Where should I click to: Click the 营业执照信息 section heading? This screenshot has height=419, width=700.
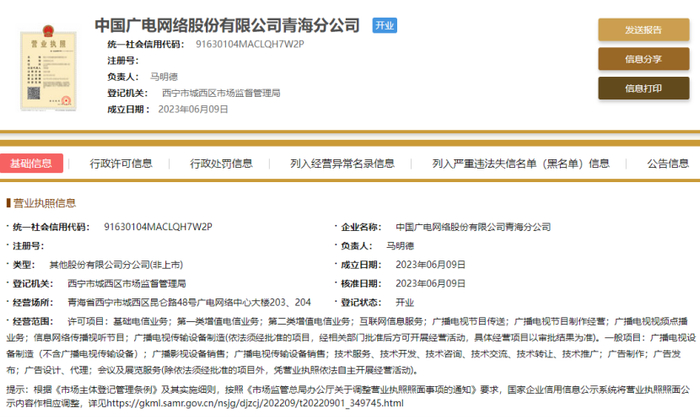click(44, 203)
